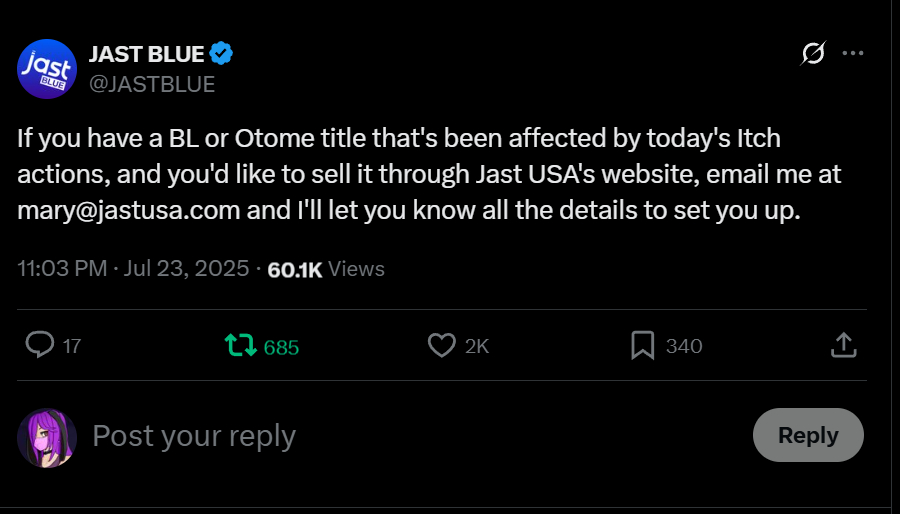Image resolution: width=900 pixels, height=514 pixels.
Task: Click the JAST BLUE profile avatar
Action: [x=47, y=69]
